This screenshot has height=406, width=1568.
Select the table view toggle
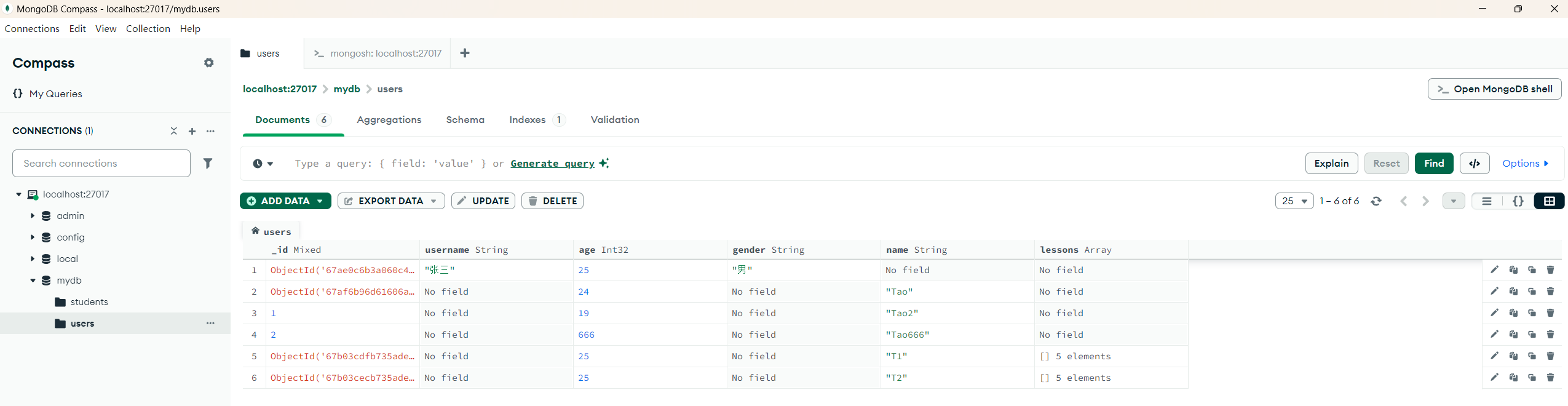click(1549, 201)
